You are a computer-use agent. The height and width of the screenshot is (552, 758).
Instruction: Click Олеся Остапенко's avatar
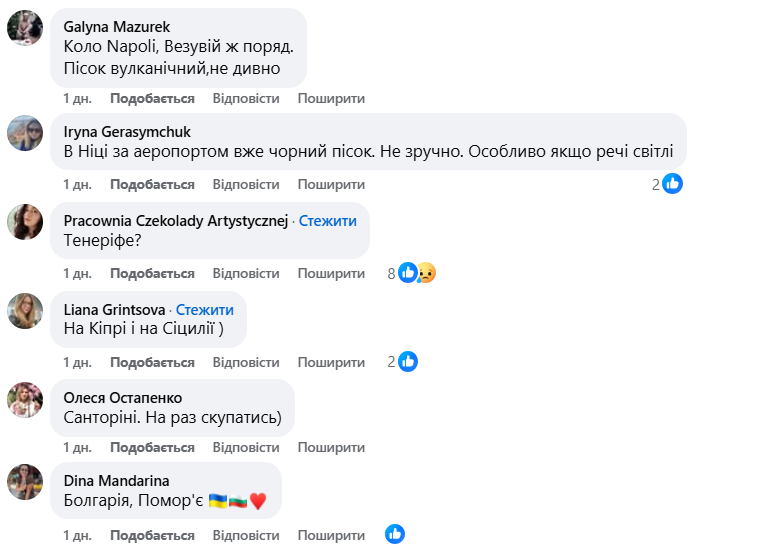[25, 399]
